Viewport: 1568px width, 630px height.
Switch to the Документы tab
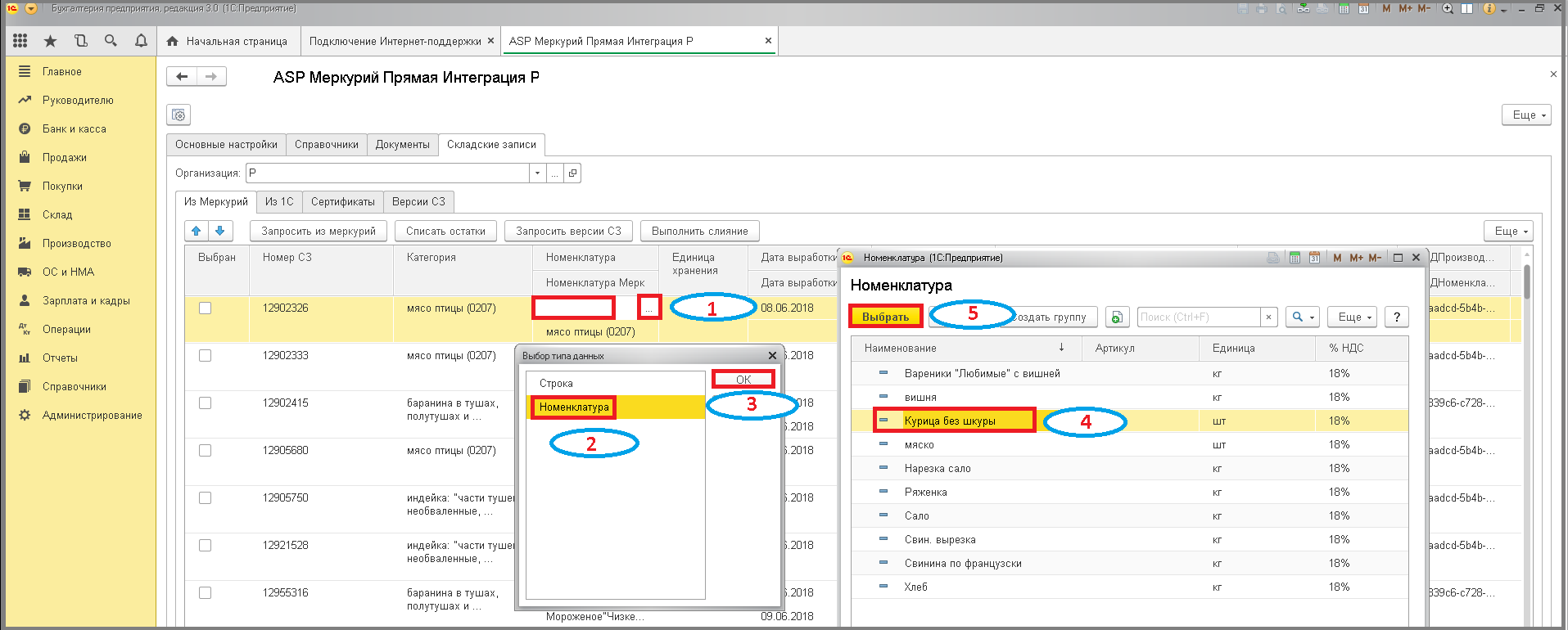point(402,144)
